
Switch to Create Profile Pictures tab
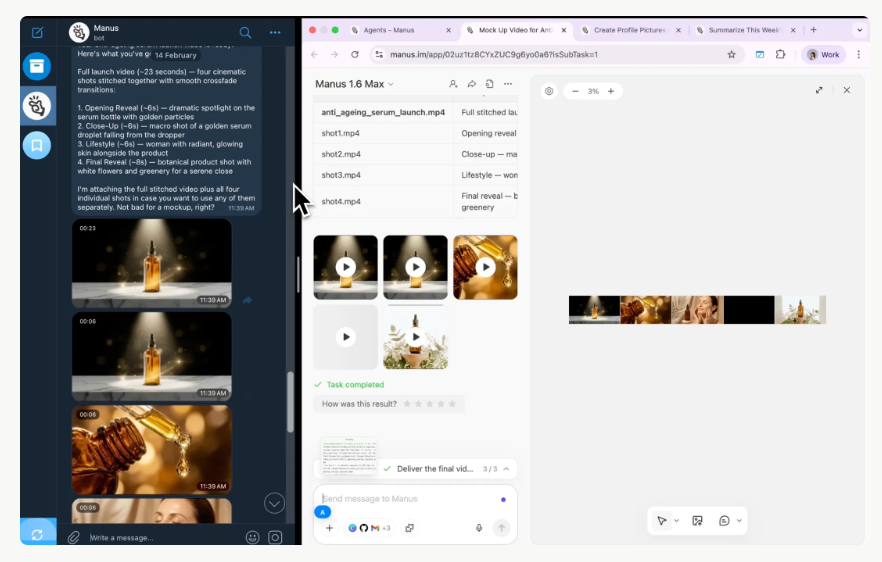pyautogui.click(x=629, y=30)
